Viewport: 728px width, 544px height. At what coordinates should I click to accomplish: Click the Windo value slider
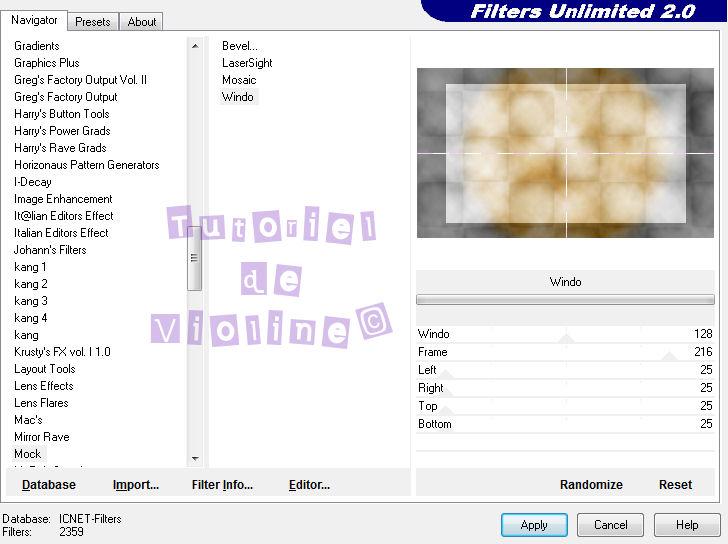tap(566, 336)
